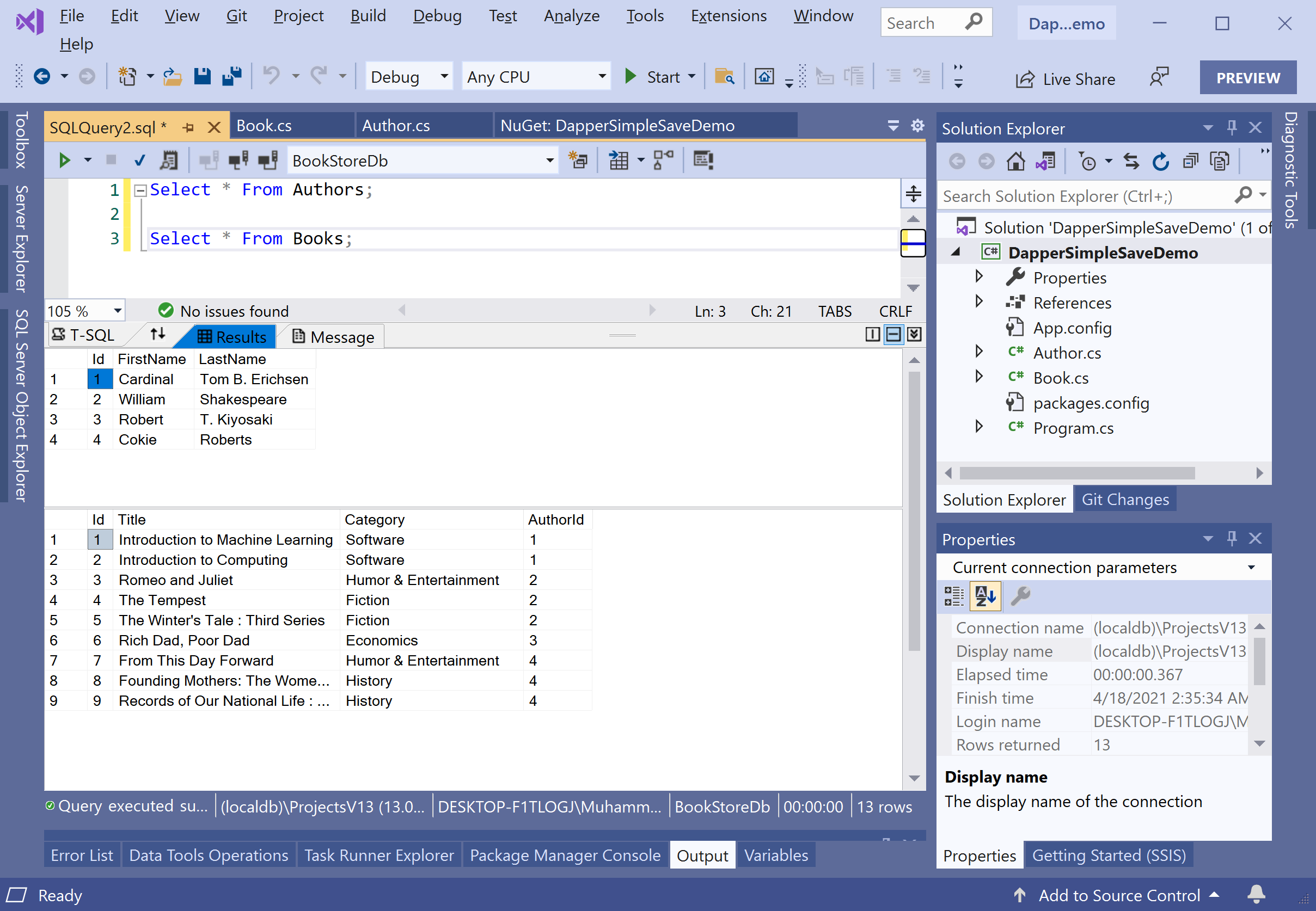Open the Debug configuration dropdown
This screenshot has width=1316, height=911.
point(444,77)
